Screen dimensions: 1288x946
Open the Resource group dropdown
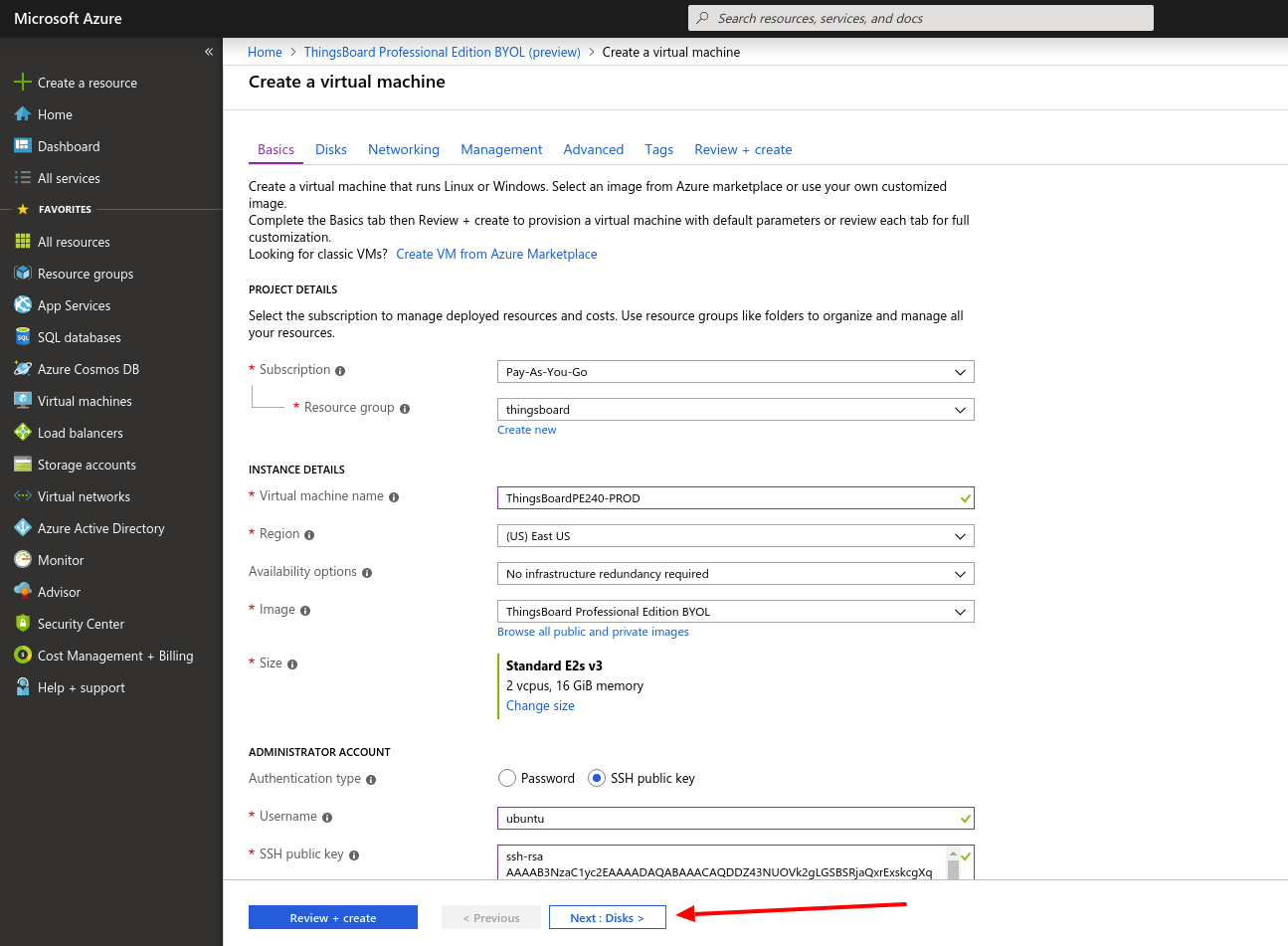pyautogui.click(x=736, y=410)
